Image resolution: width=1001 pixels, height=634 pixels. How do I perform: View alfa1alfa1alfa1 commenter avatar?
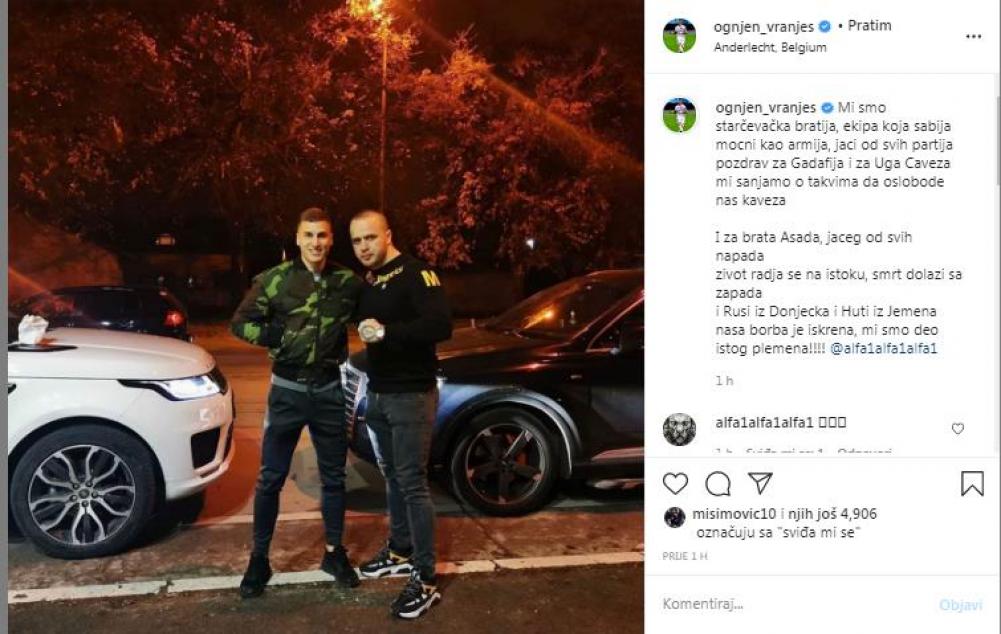pyautogui.click(x=679, y=429)
